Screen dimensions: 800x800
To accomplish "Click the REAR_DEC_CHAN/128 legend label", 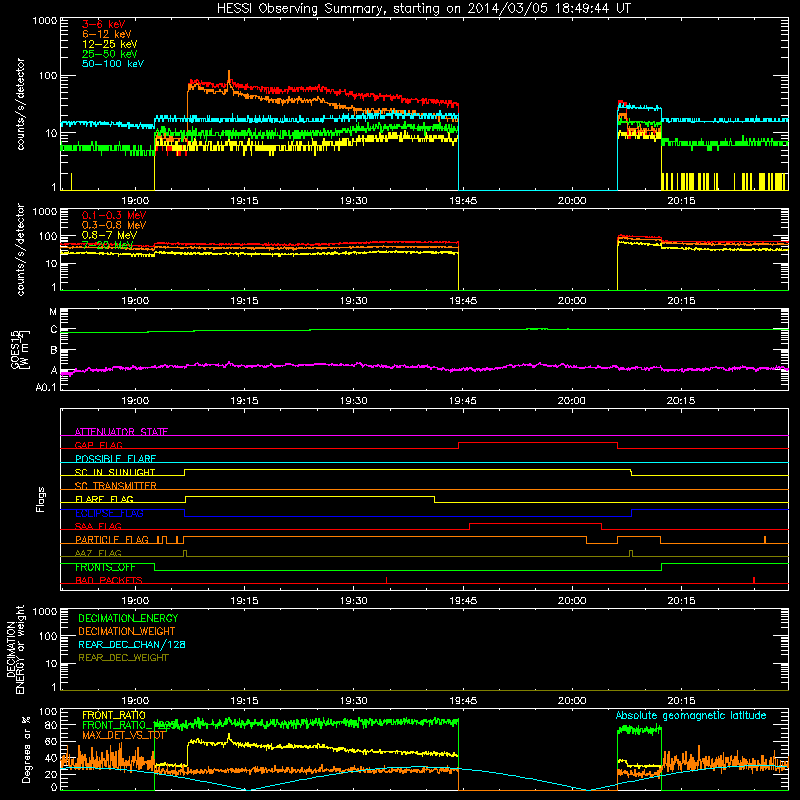I will click(x=132, y=644).
